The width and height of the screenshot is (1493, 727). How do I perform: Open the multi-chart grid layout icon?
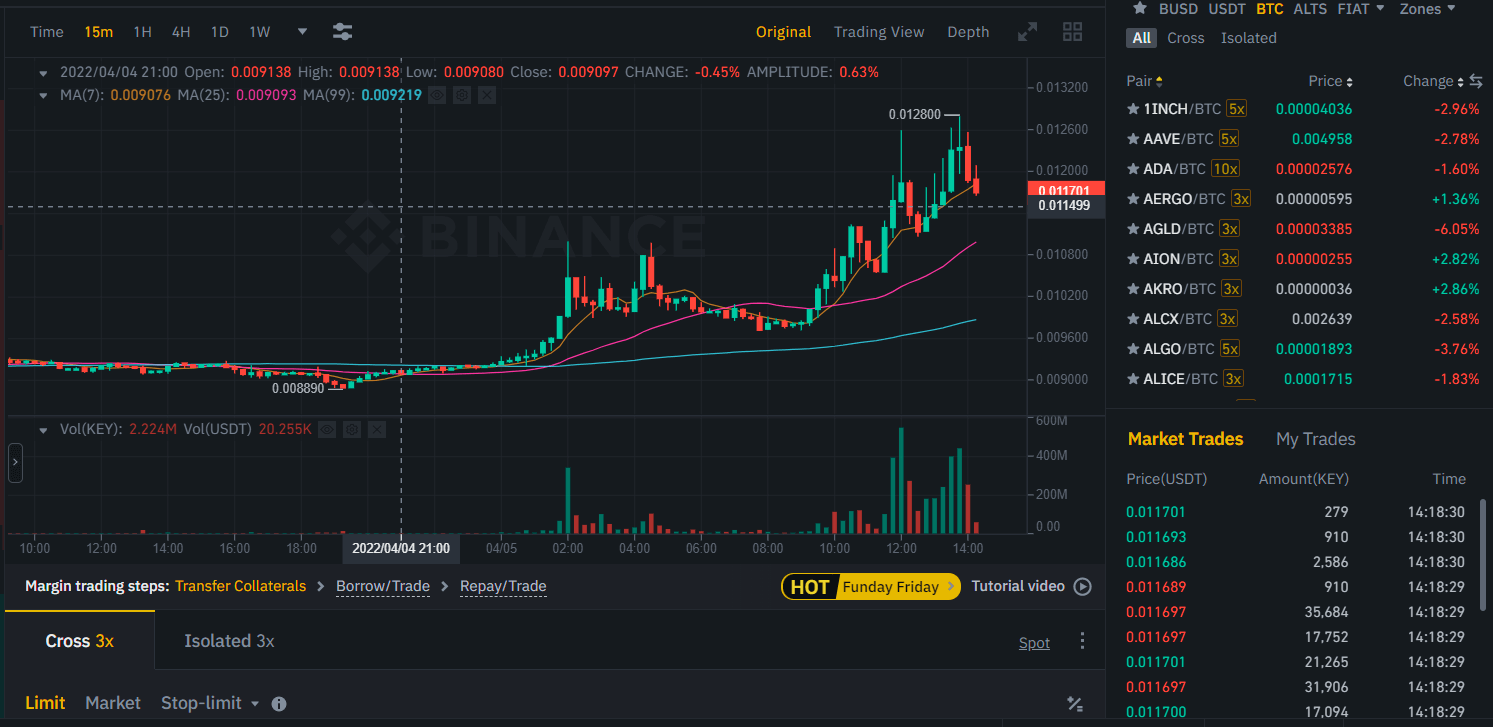pyautogui.click(x=1072, y=32)
